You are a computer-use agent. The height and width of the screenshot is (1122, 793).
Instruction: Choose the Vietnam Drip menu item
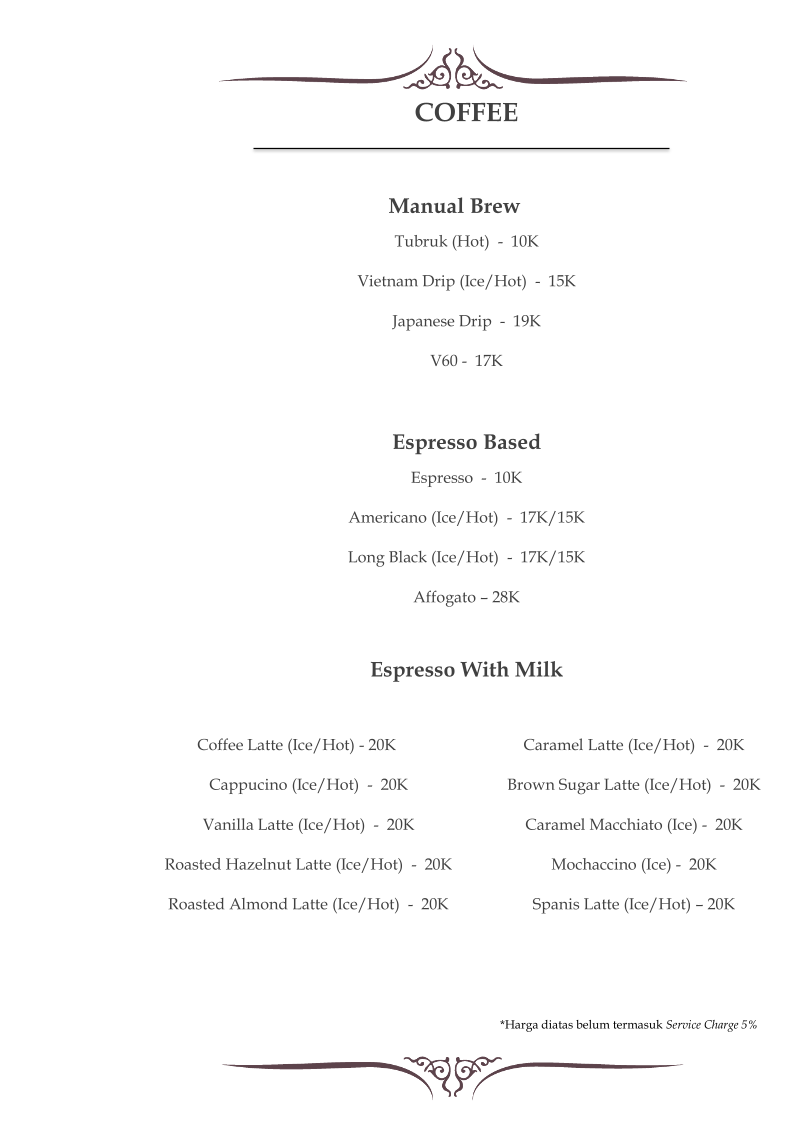pyautogui.click(x=466, y=282)
